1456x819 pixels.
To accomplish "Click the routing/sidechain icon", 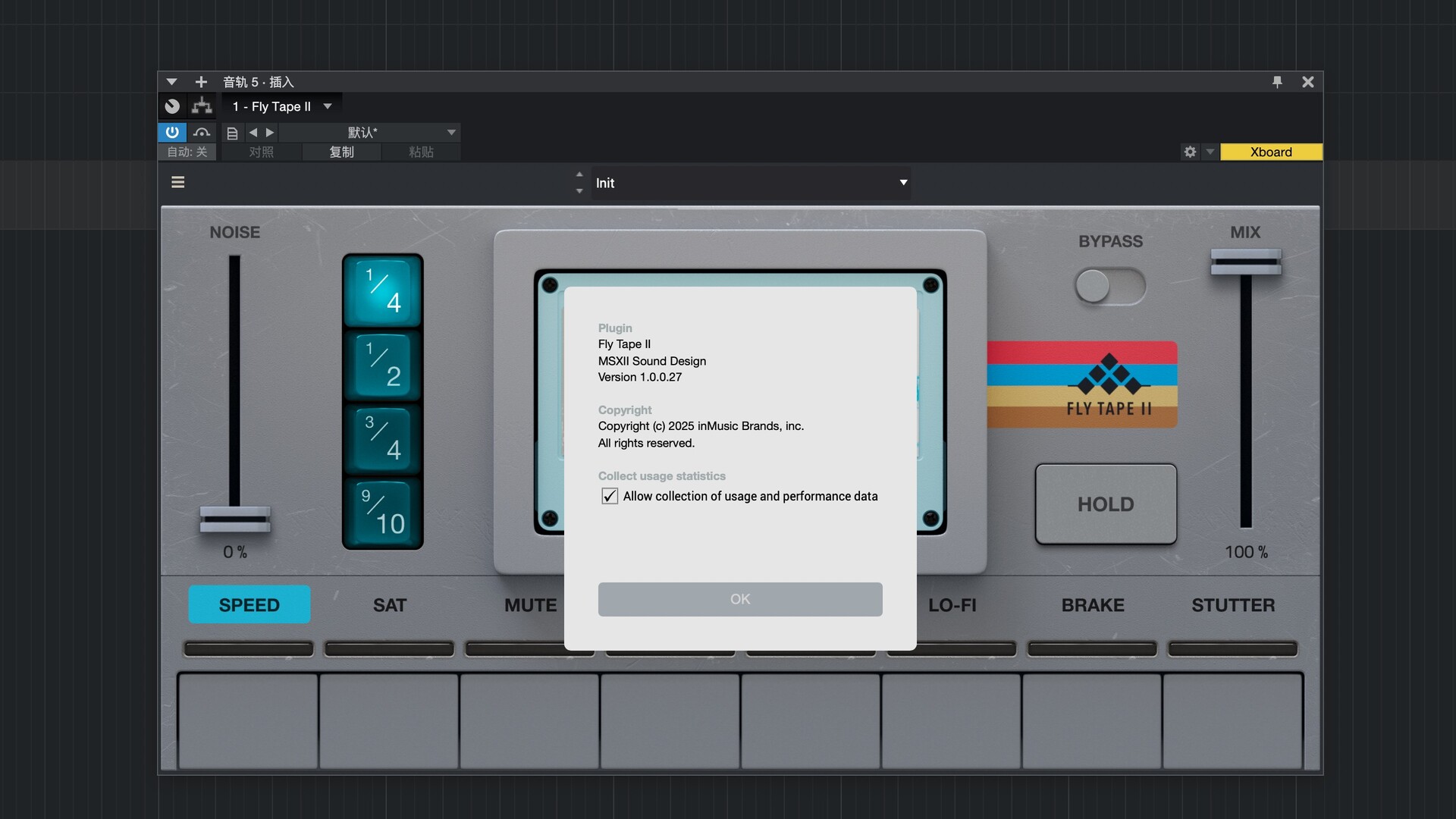I will 202,106.
